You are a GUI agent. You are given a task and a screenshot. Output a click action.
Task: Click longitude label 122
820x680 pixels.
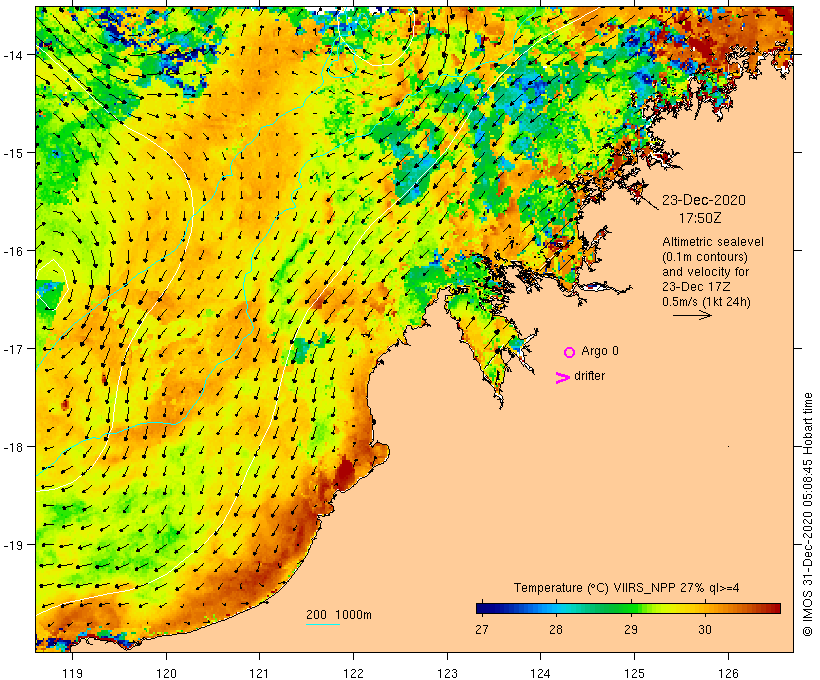[354, 673]
